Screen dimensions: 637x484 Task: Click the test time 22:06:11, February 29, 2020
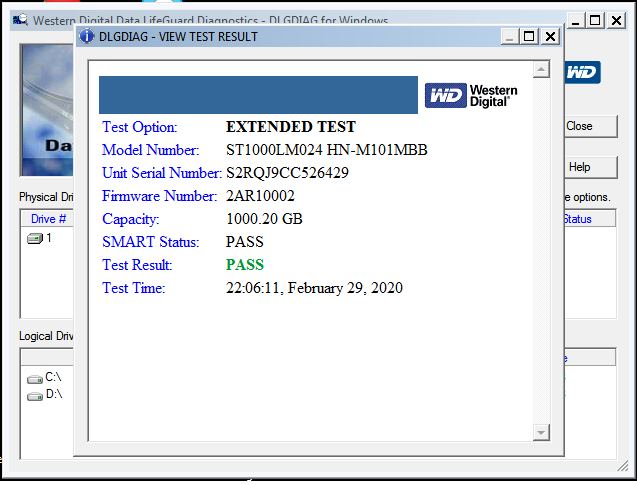point(314,288)
